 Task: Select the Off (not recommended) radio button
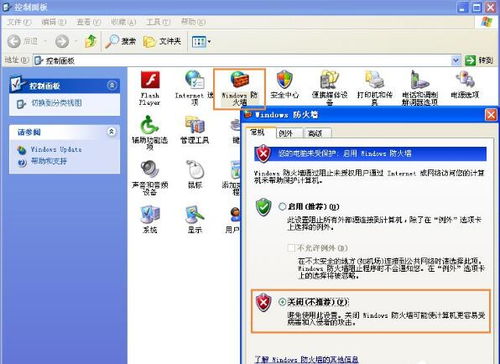pos(282,302)
